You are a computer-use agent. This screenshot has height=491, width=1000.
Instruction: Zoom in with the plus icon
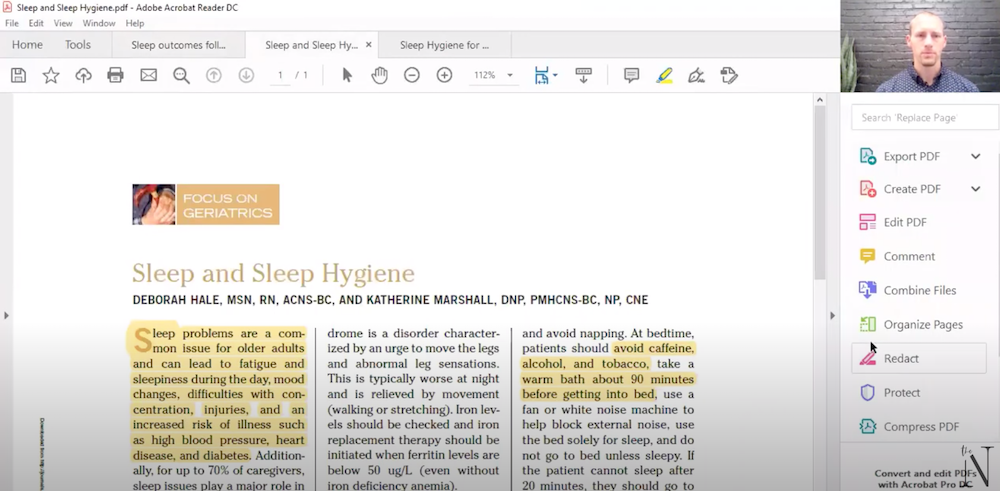coord(445,75)
